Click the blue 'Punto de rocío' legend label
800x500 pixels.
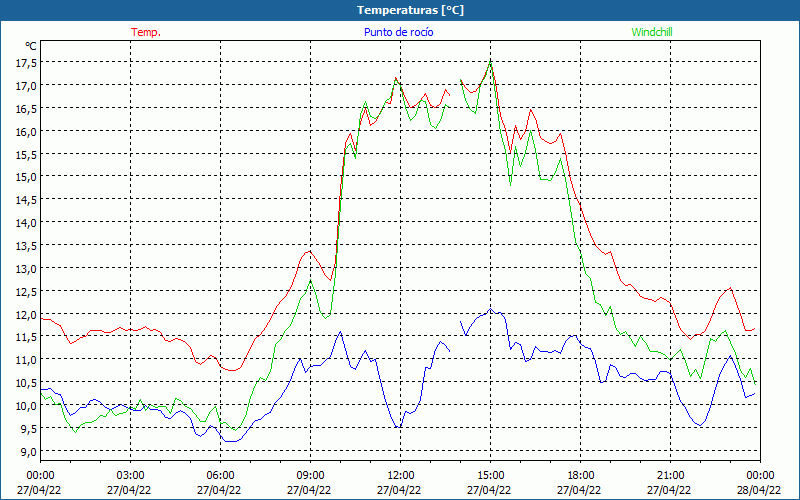coord(398,32)
